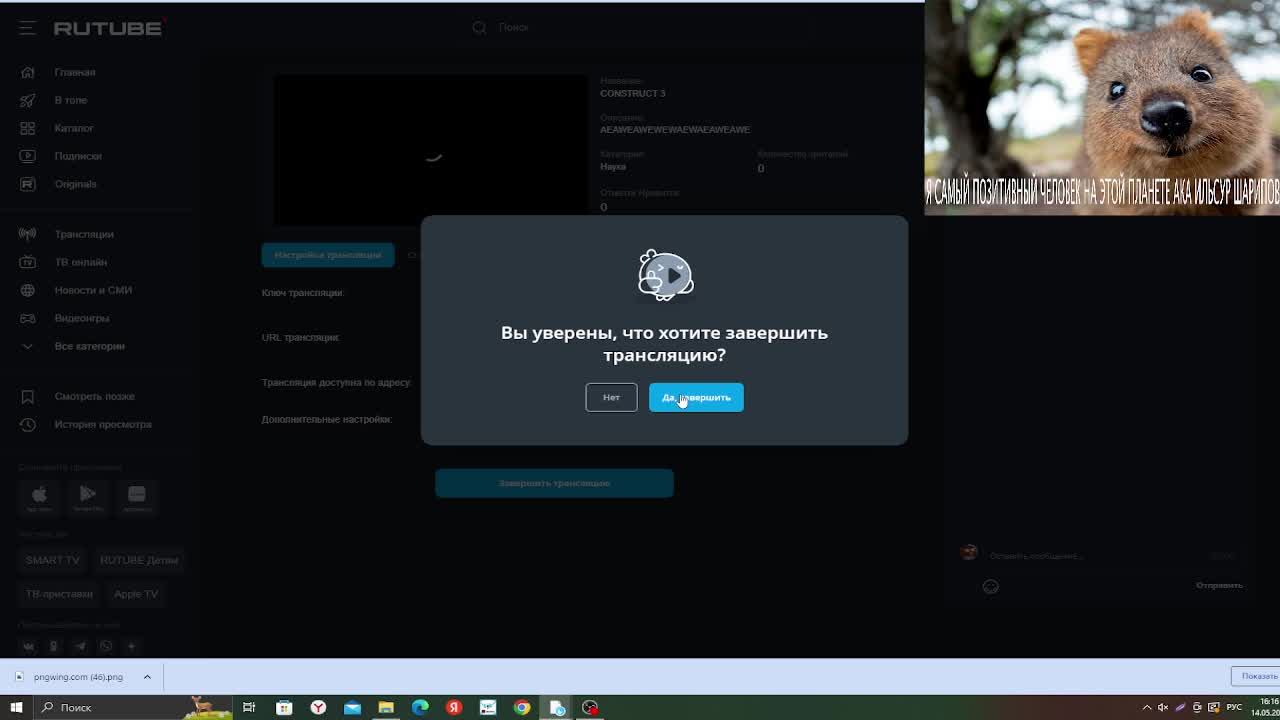
Task: Open the 'SMART TV' device button
Action: click(x=53, y=560)
